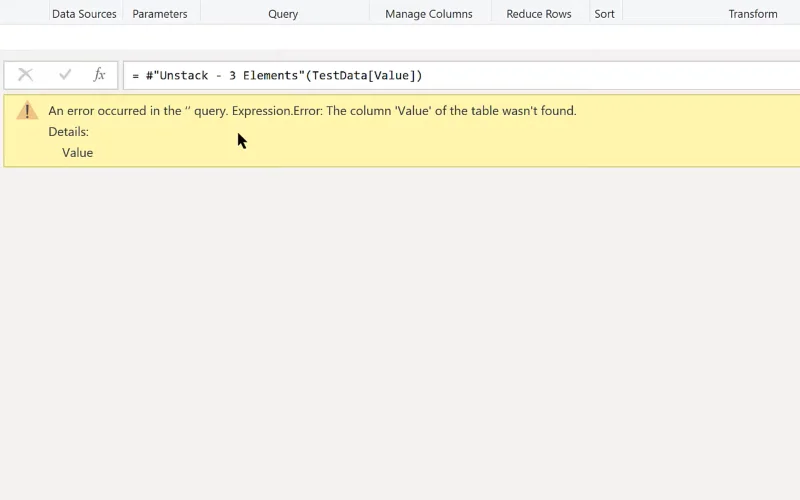Confirm the formula with the checkmark icon

tap(65, 75)
